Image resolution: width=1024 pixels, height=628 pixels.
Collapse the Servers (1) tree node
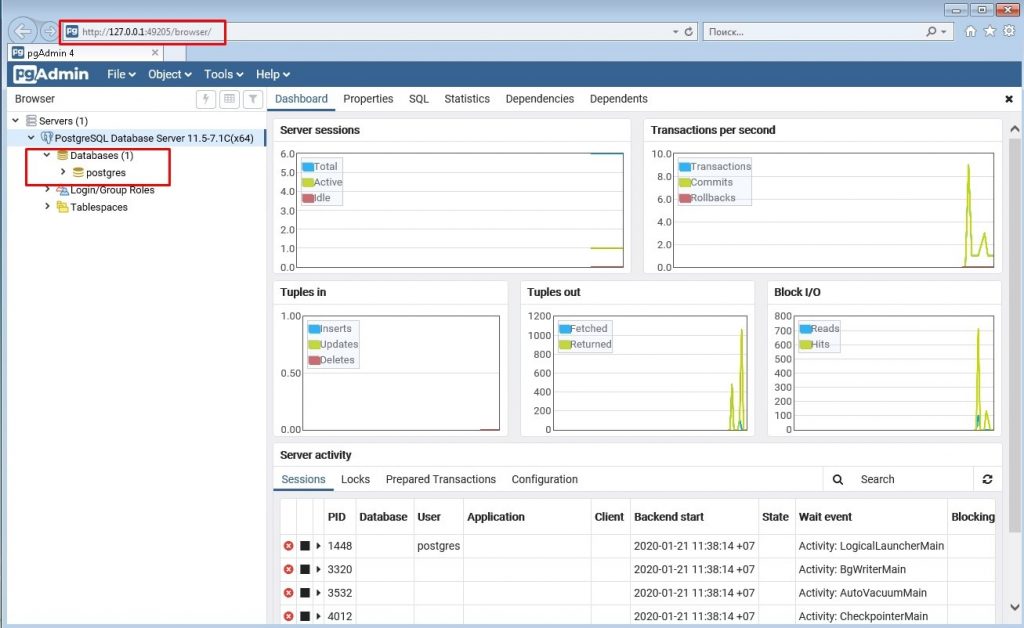pyautogui.click(x=14, y=118)
